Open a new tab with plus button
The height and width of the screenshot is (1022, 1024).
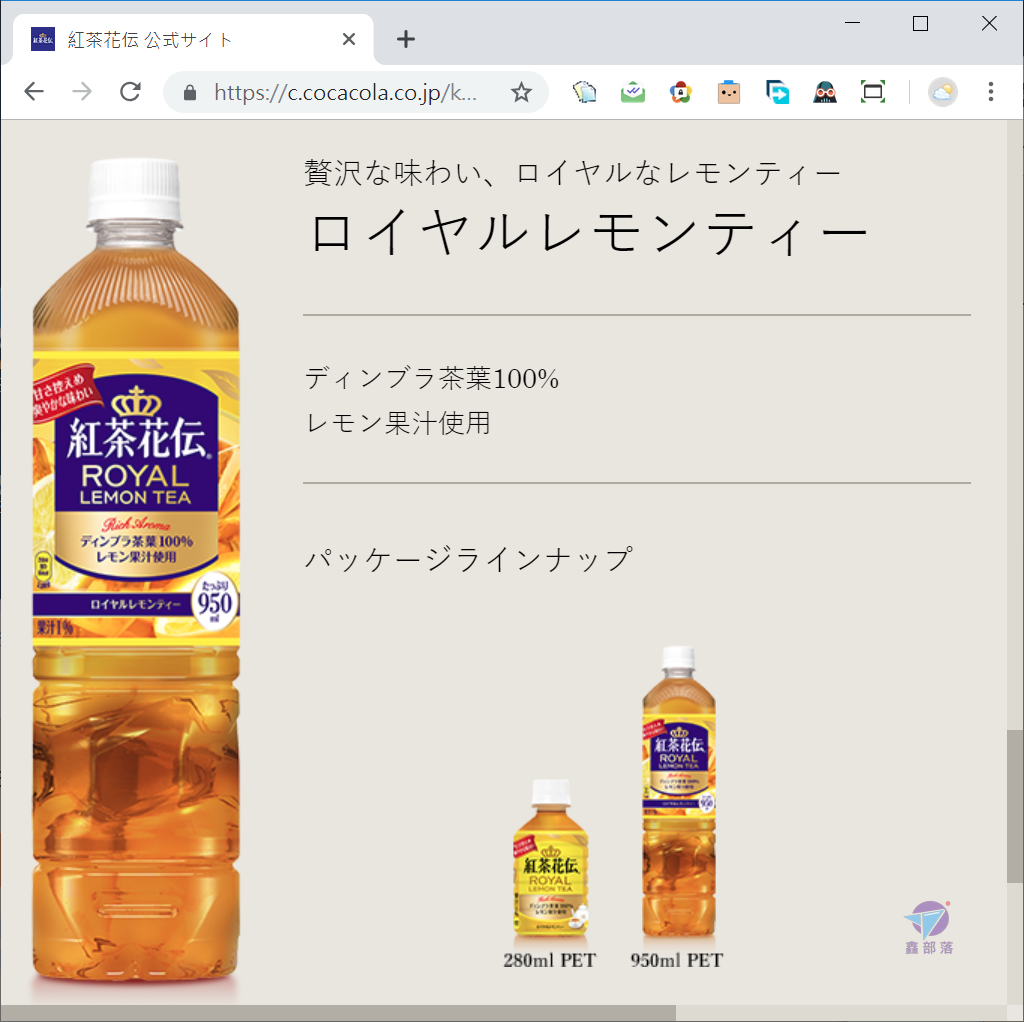406,39
